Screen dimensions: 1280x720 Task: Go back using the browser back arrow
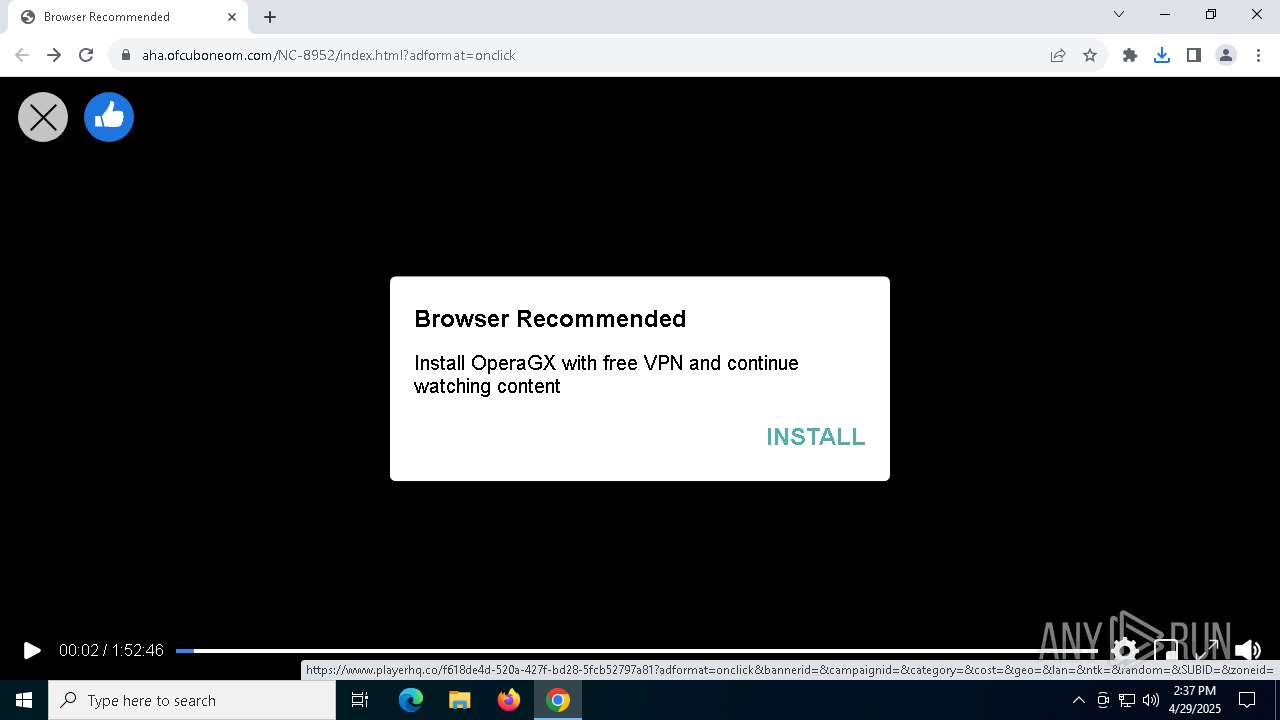pos(22,55)
